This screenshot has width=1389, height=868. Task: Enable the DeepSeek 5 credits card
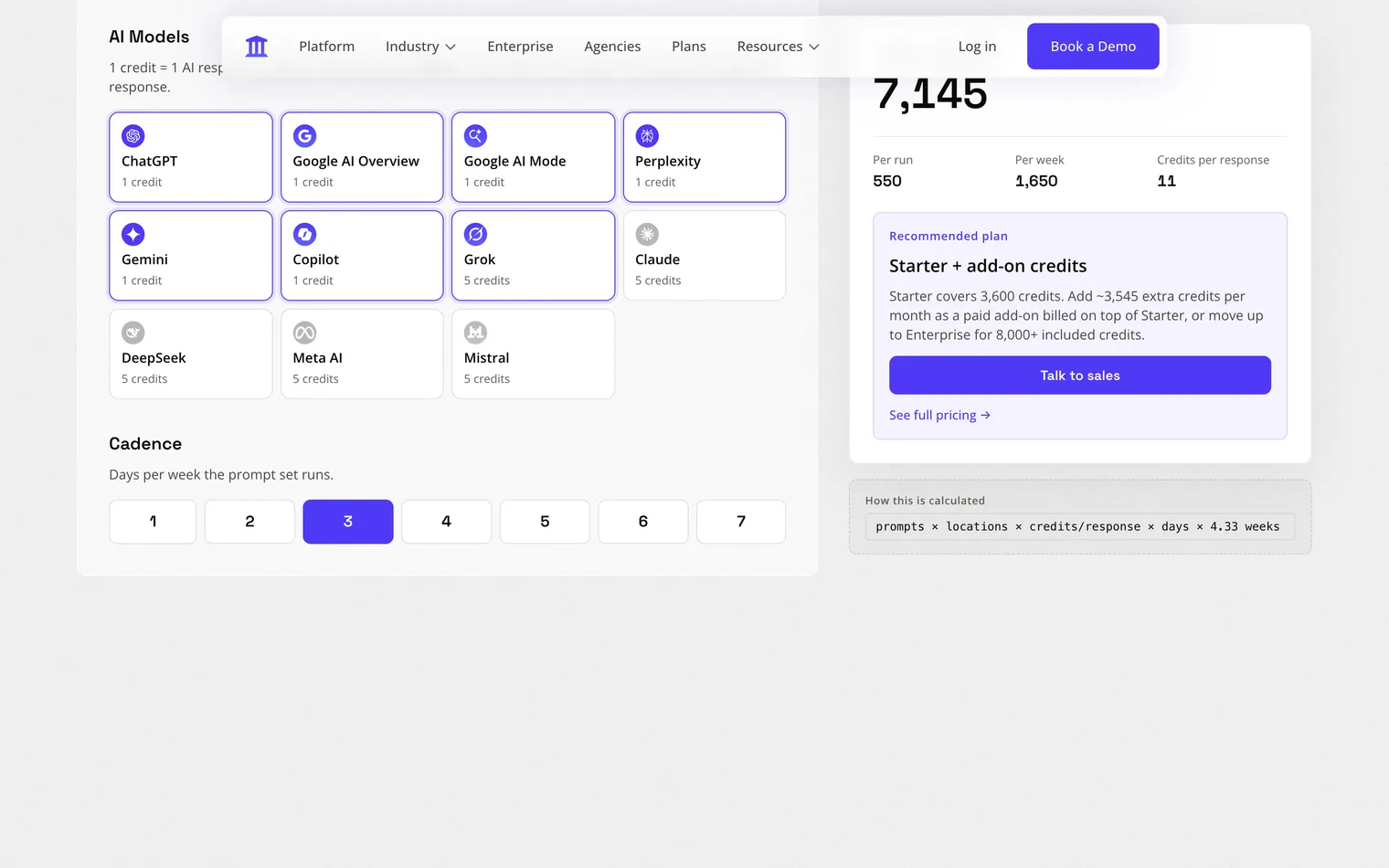point(191,354)
